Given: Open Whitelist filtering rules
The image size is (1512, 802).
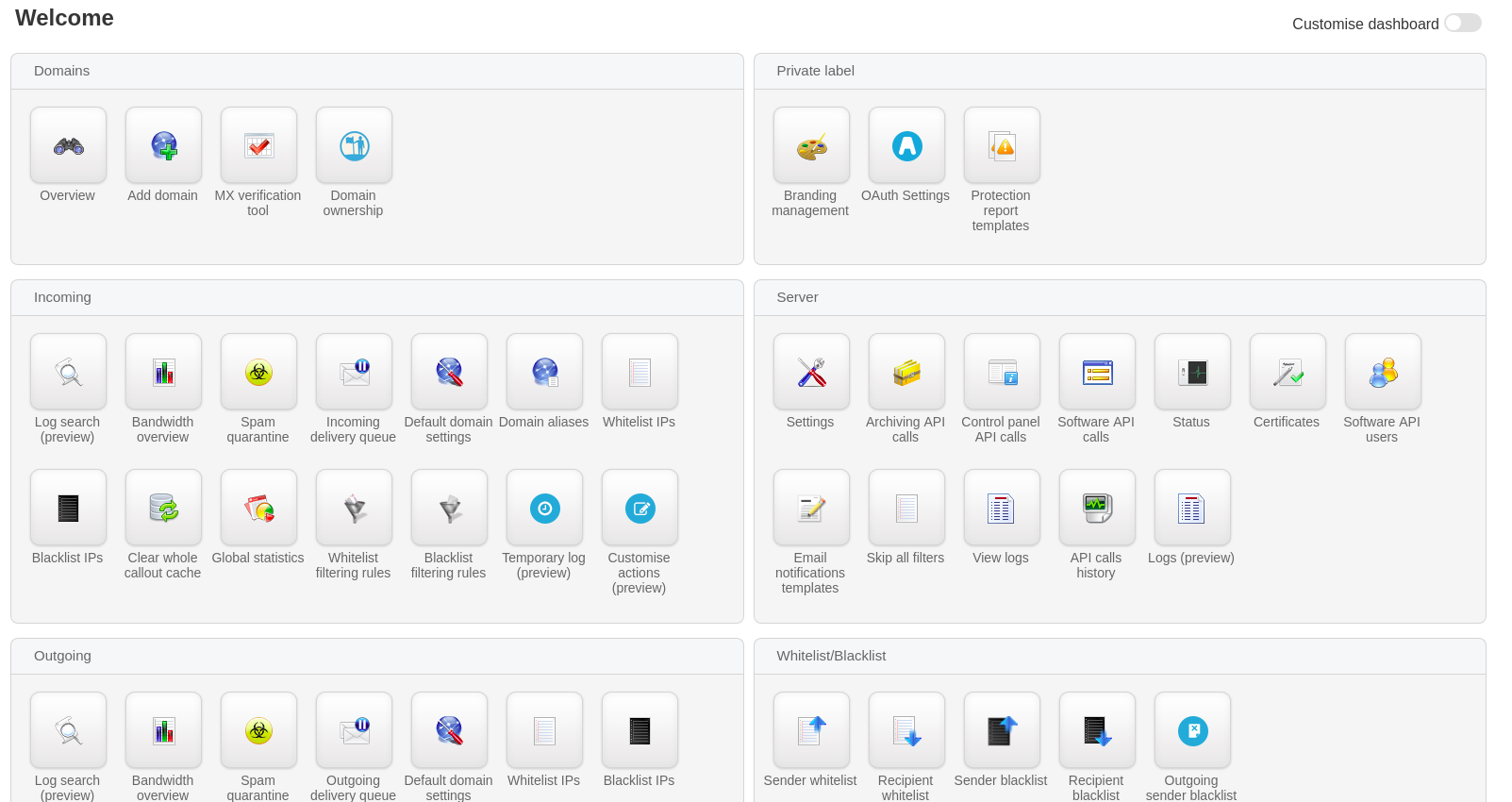Looking at the screenshot, I should 354,508.
